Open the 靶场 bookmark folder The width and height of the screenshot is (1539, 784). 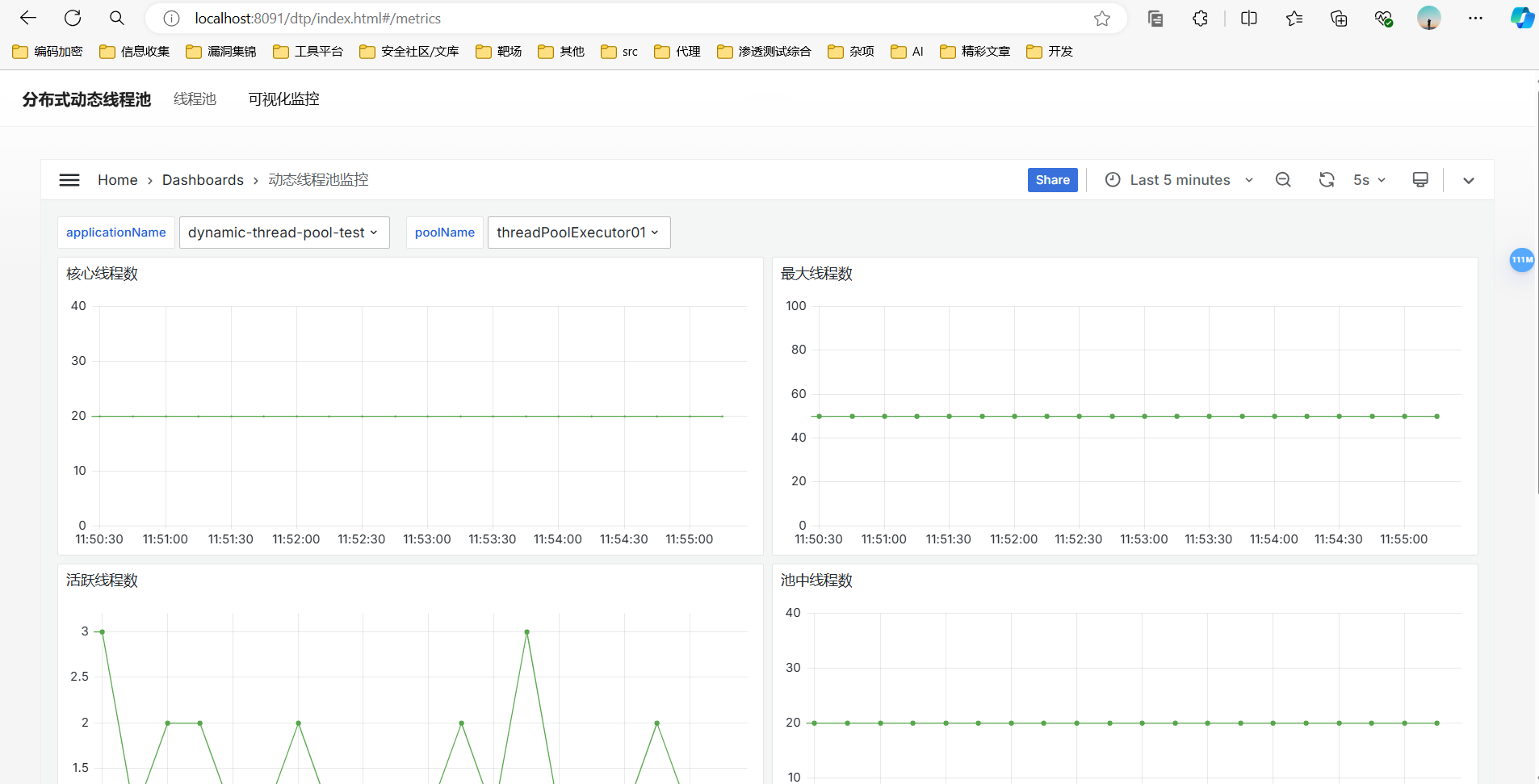tap(499, 52)
